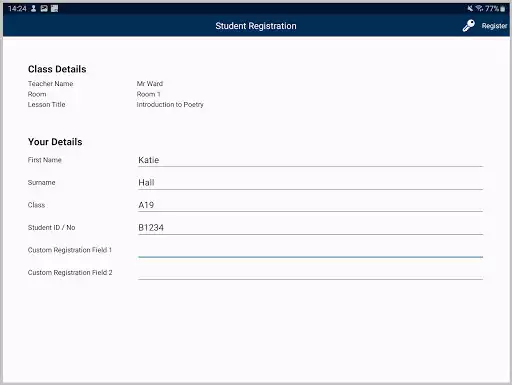The height and width of the screenshot is (385, 512).
Task: Select the Class field showing A19
Action: pyautogui.click(x=310, y=205)
